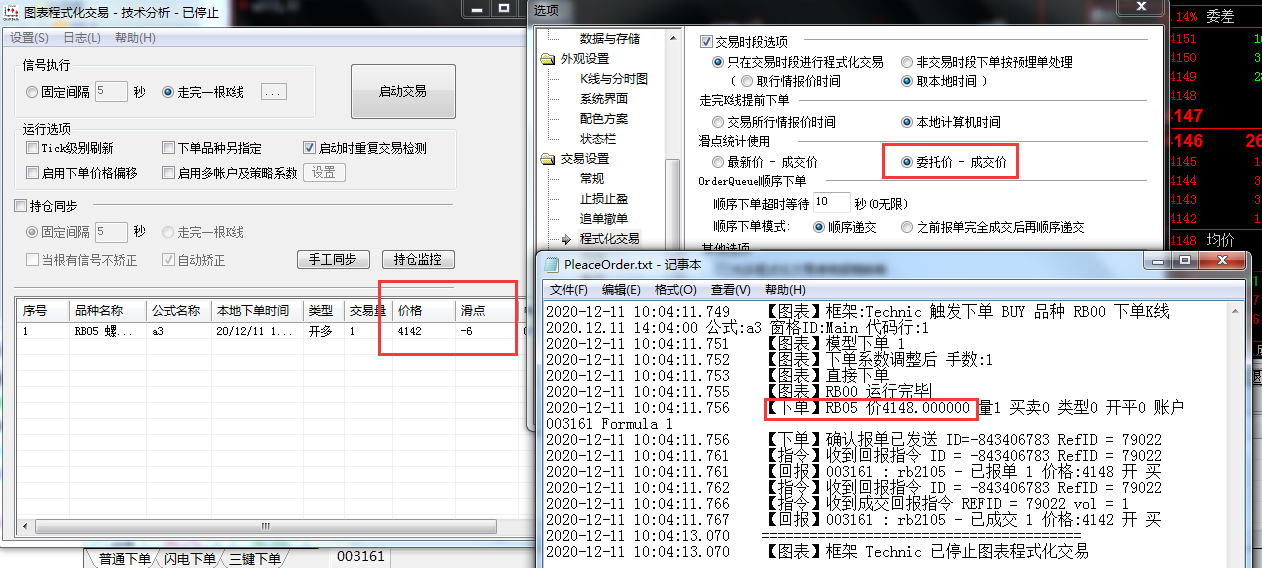1262x568 pixels.
Task: Click 价格 column header
Action: pos(424,310)
